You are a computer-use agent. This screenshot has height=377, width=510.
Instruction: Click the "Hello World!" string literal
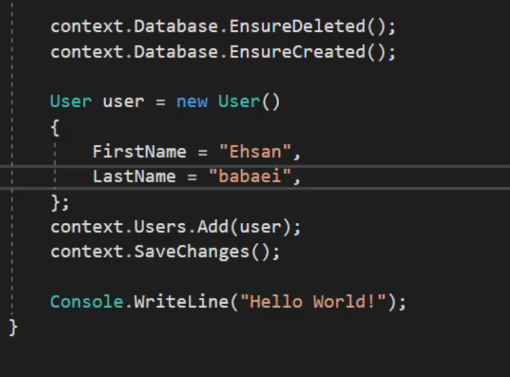(313, 302)
